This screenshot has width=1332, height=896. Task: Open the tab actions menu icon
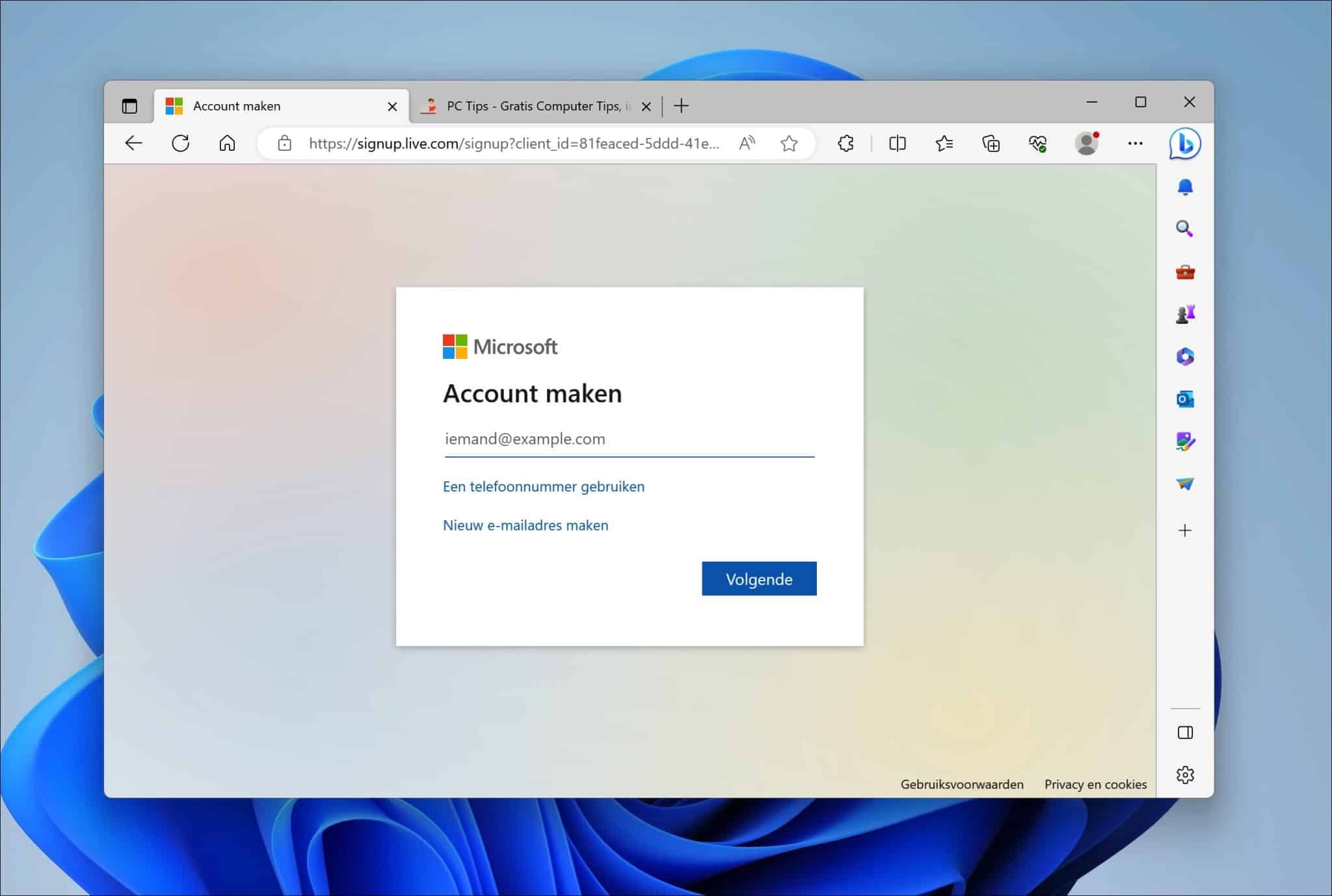tap(129, 106)
